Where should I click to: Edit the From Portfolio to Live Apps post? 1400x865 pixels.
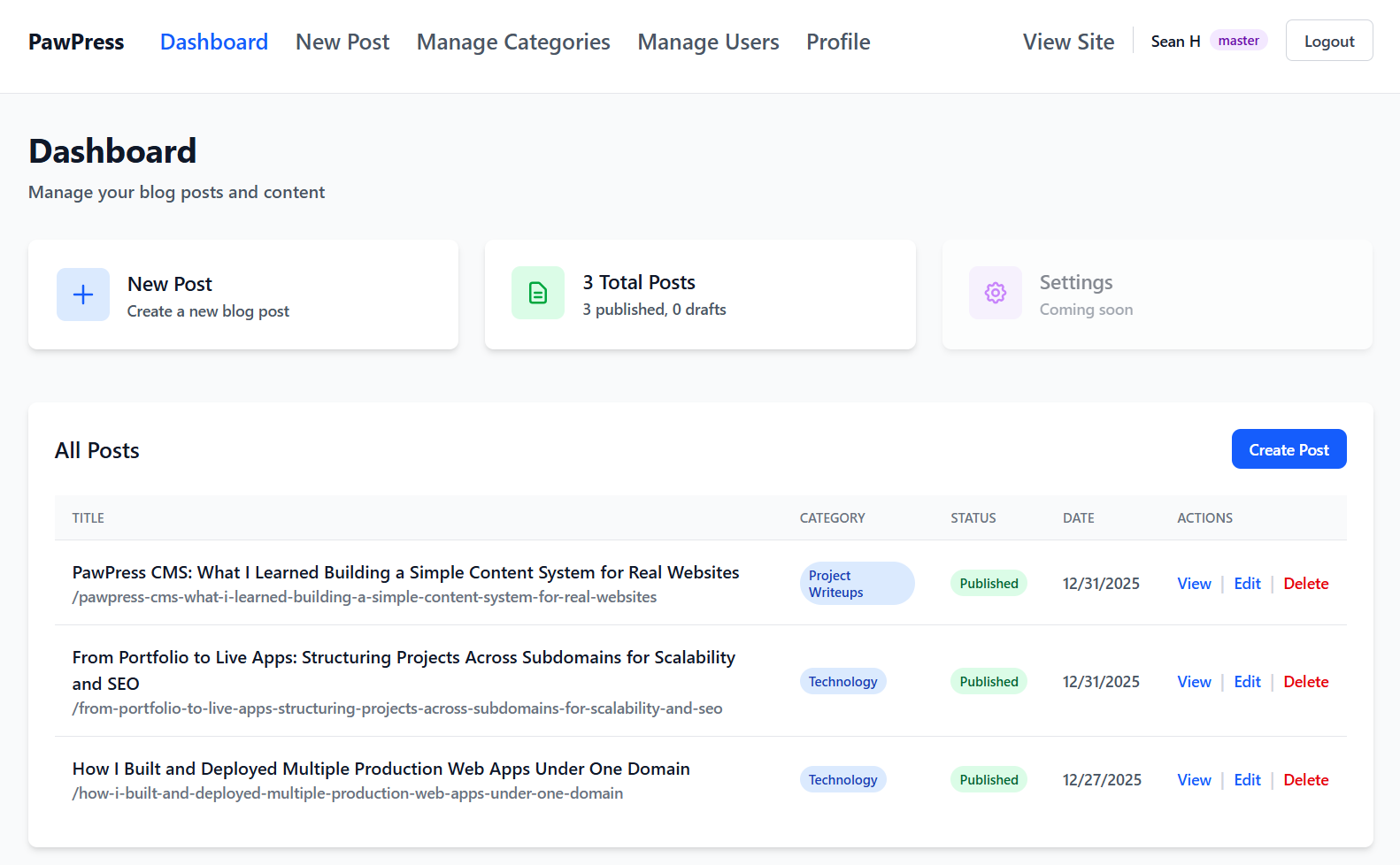click(x=1247, y=682)
